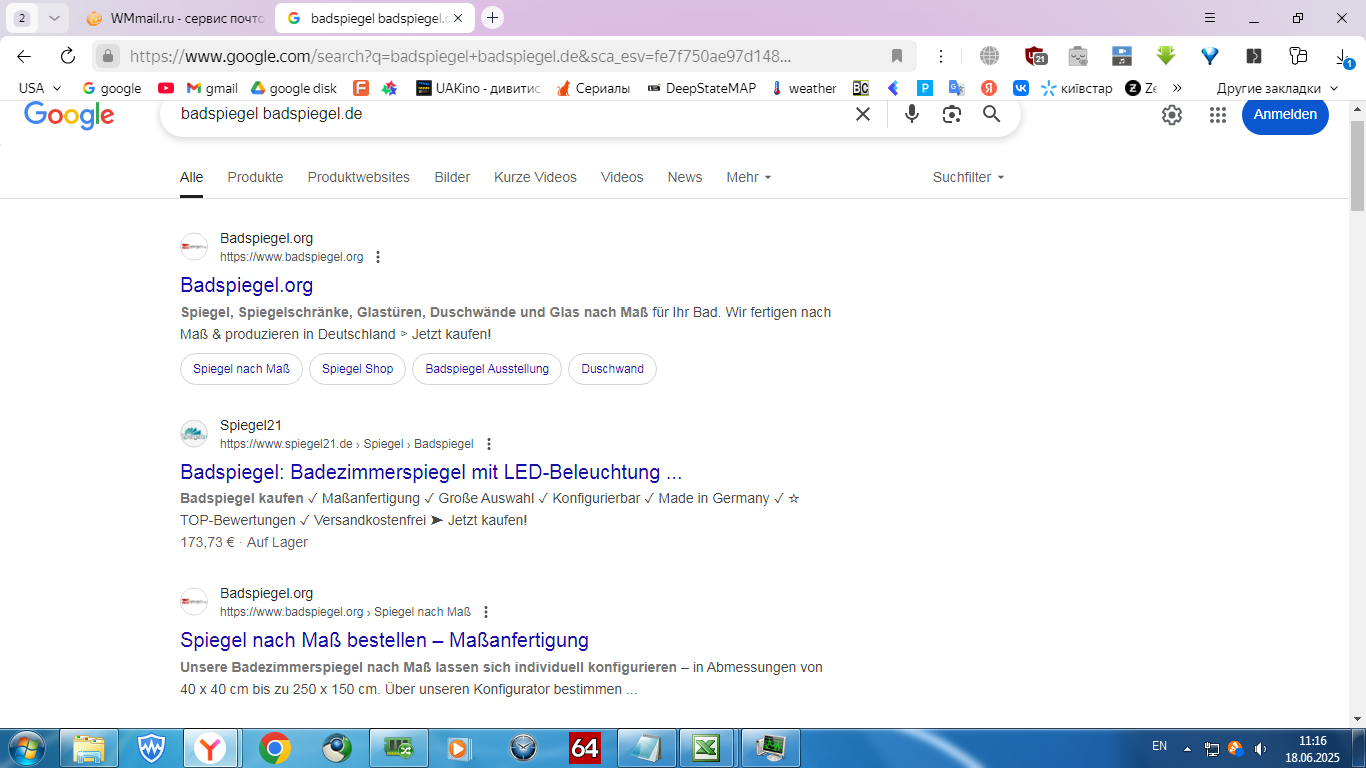Image resolution: width=1366 pixels, height=768 pixels.
Task: Switch to the News tab
Action: (x=685, y=177)
